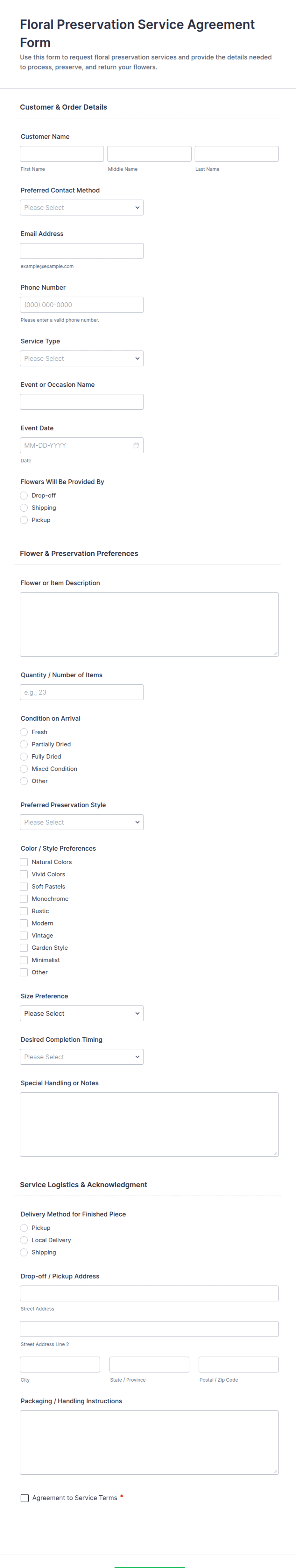The height and width of the screenshot is (1568, 296).
Task: Open the Size Preference dropdown
Action: 81,1013
